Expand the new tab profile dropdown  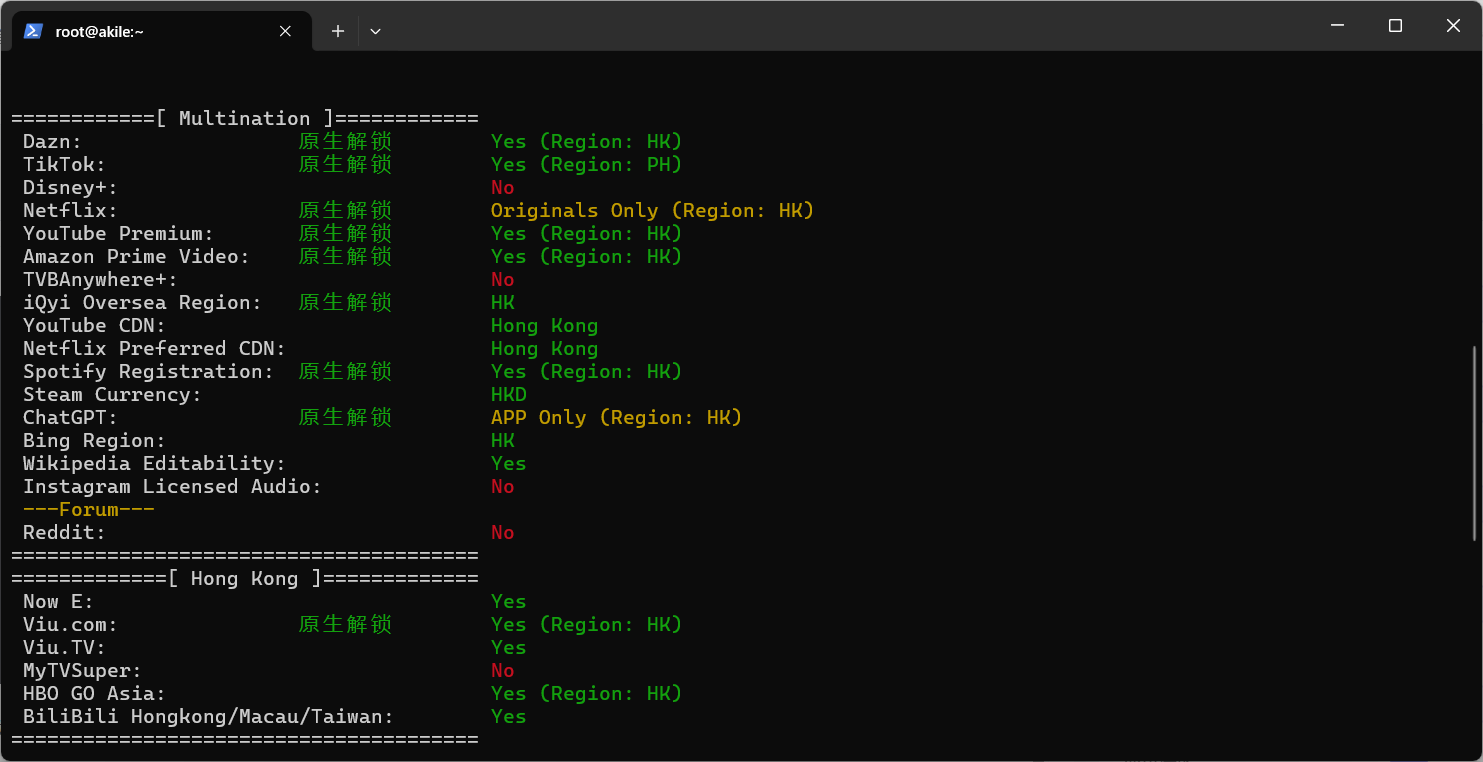pos(375,31)
